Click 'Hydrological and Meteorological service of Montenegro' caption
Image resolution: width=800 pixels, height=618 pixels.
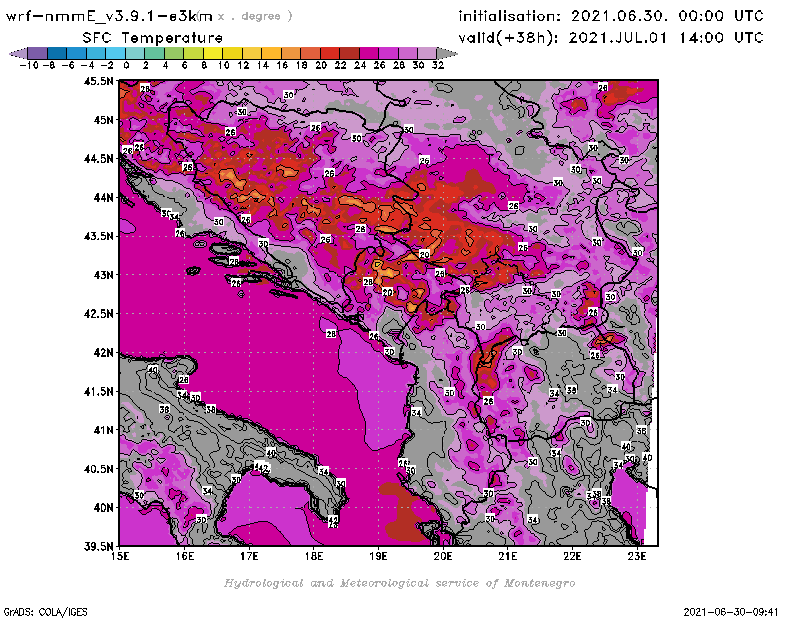(x=399, y=583)
